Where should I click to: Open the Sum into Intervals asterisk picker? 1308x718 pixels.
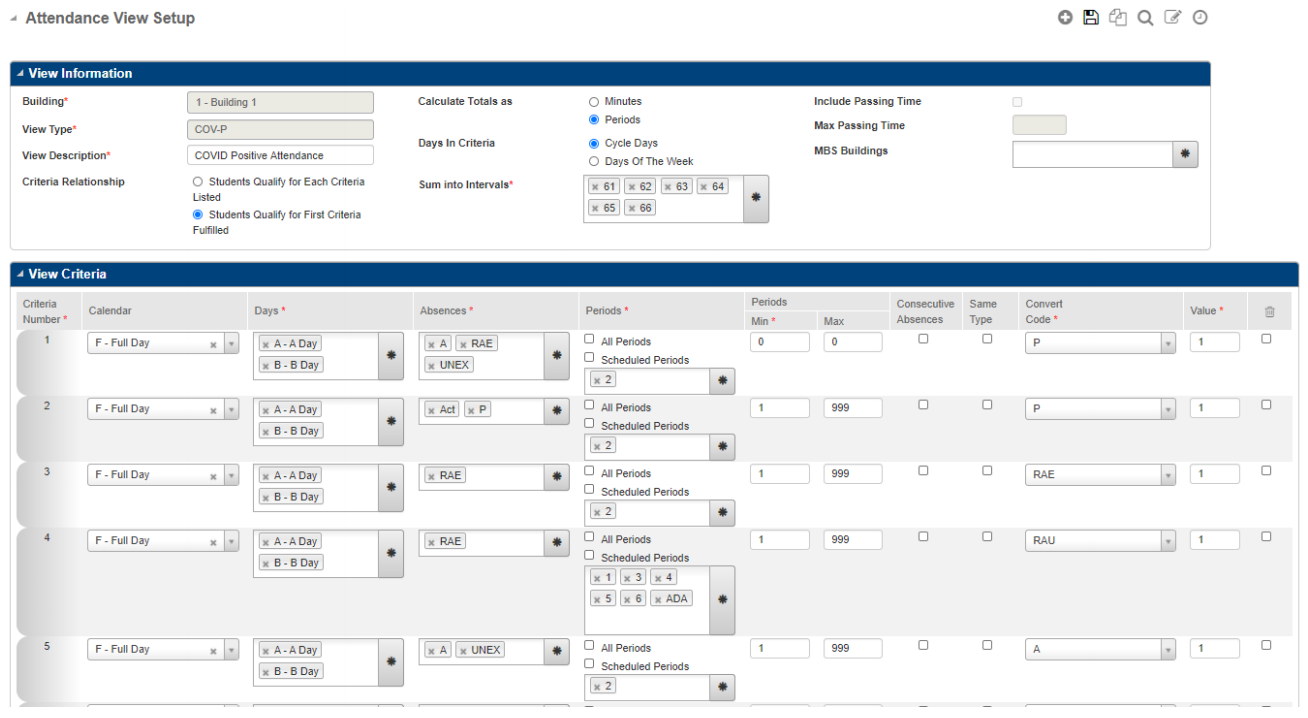pyautogui.click(x=756, y=197)
